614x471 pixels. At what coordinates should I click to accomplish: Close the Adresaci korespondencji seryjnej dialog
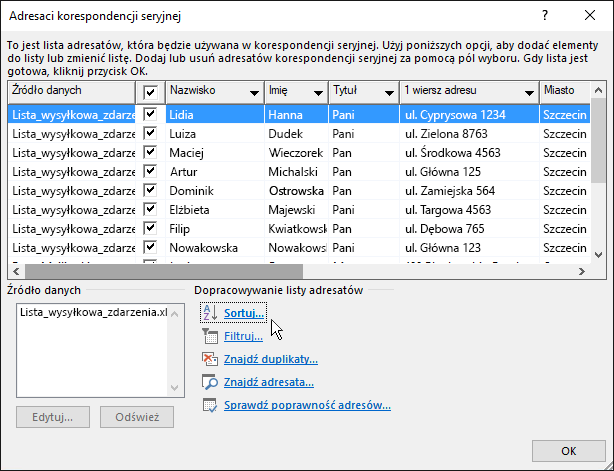click(x=590, y=15)
